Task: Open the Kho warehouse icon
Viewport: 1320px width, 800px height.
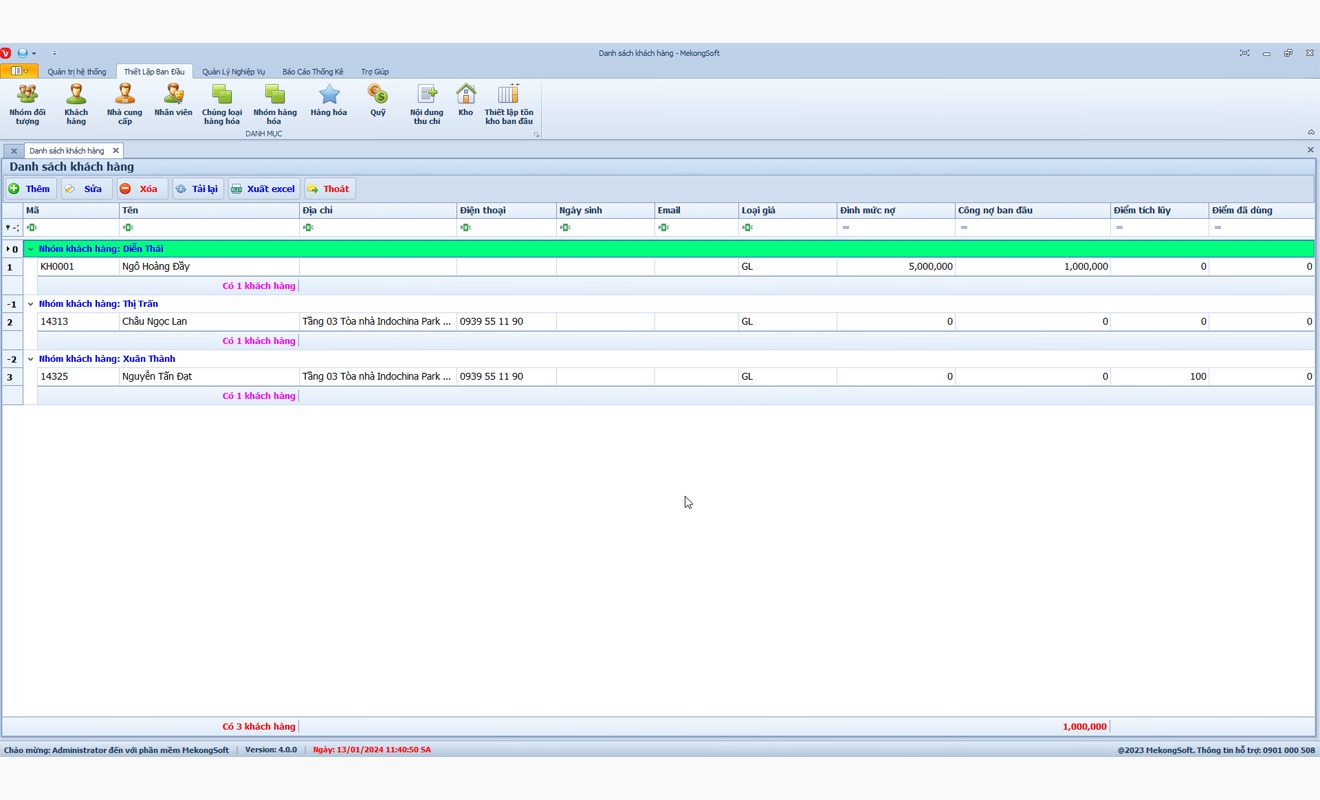Action: point(466,101)
